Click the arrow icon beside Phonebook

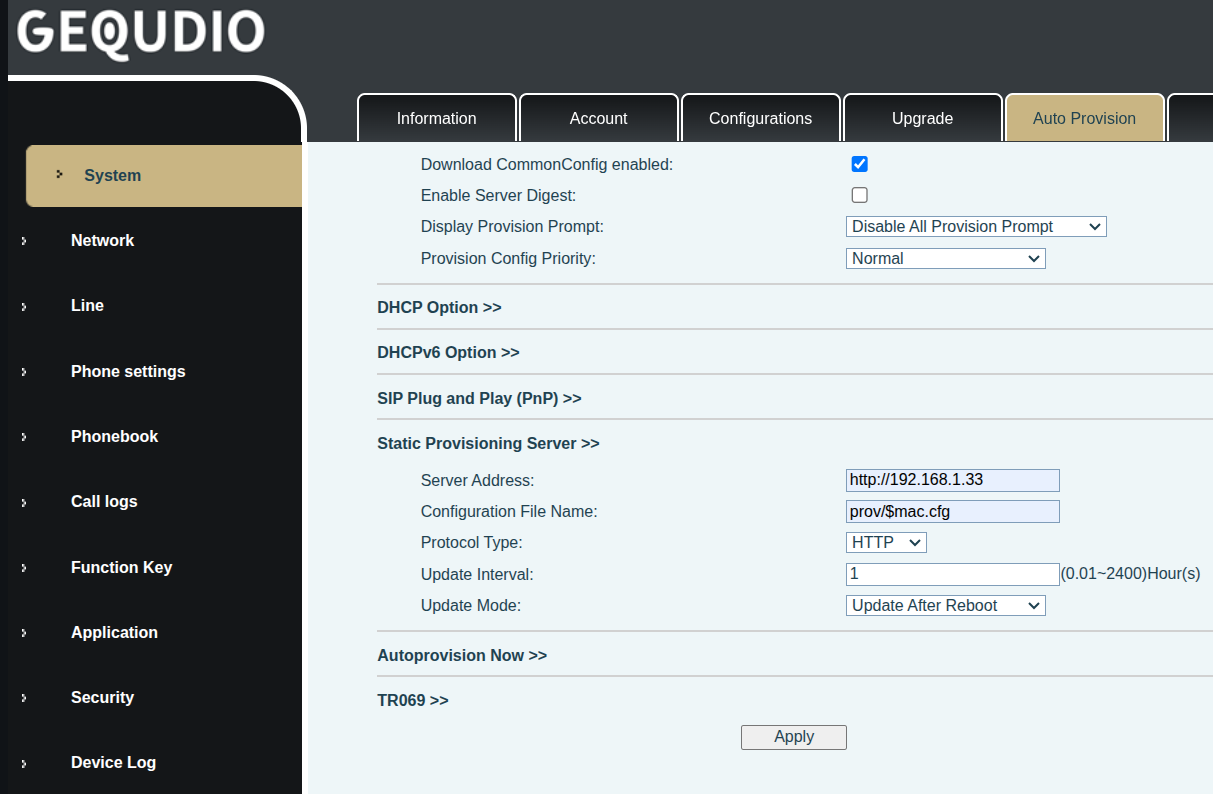pyautogui.click(x=24, y=437)
